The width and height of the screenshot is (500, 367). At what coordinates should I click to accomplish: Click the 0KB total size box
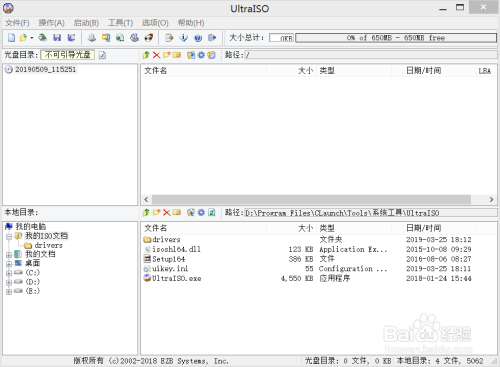281,38
